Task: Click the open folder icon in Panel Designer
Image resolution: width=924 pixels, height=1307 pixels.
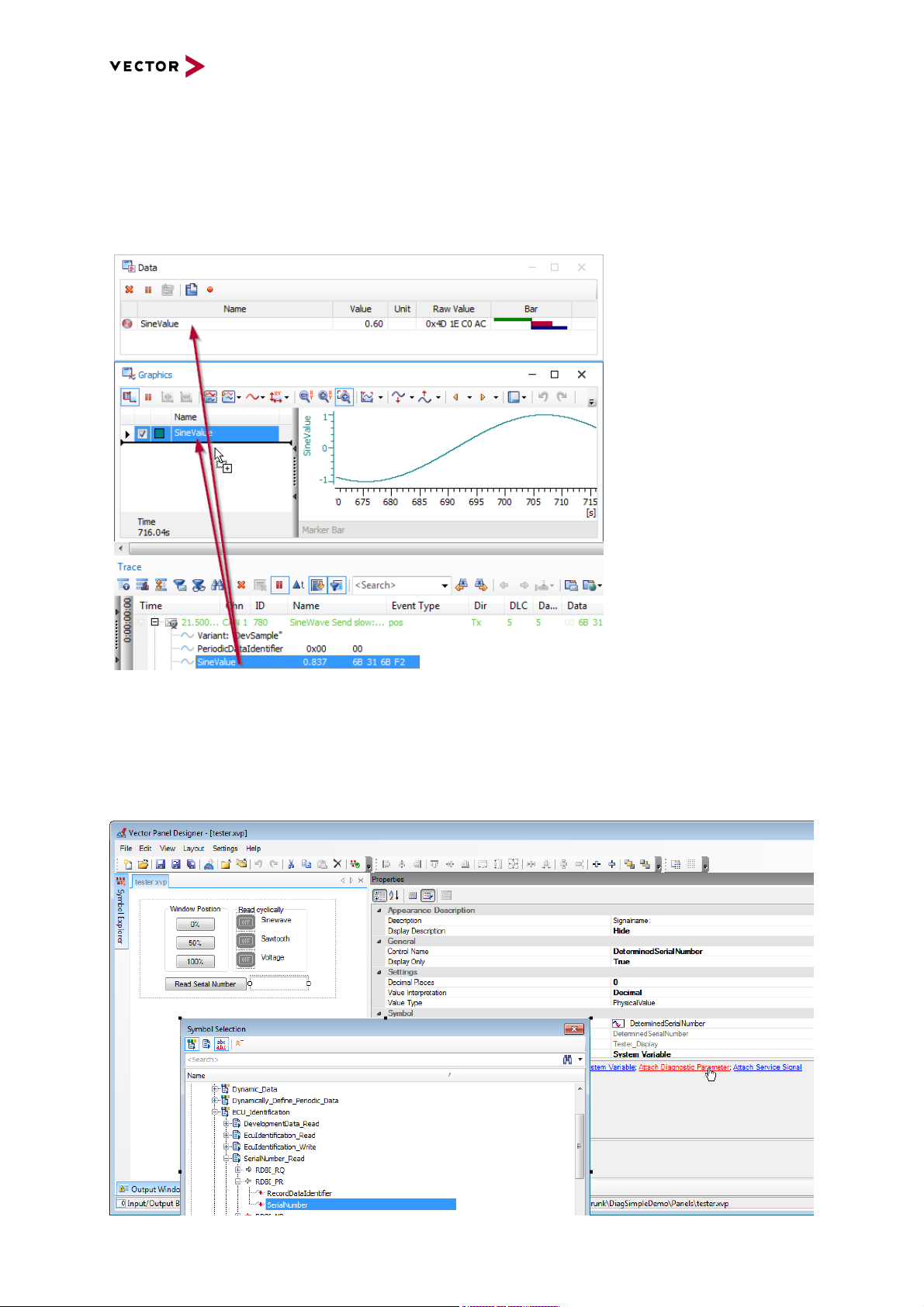Action: (143, 863)
